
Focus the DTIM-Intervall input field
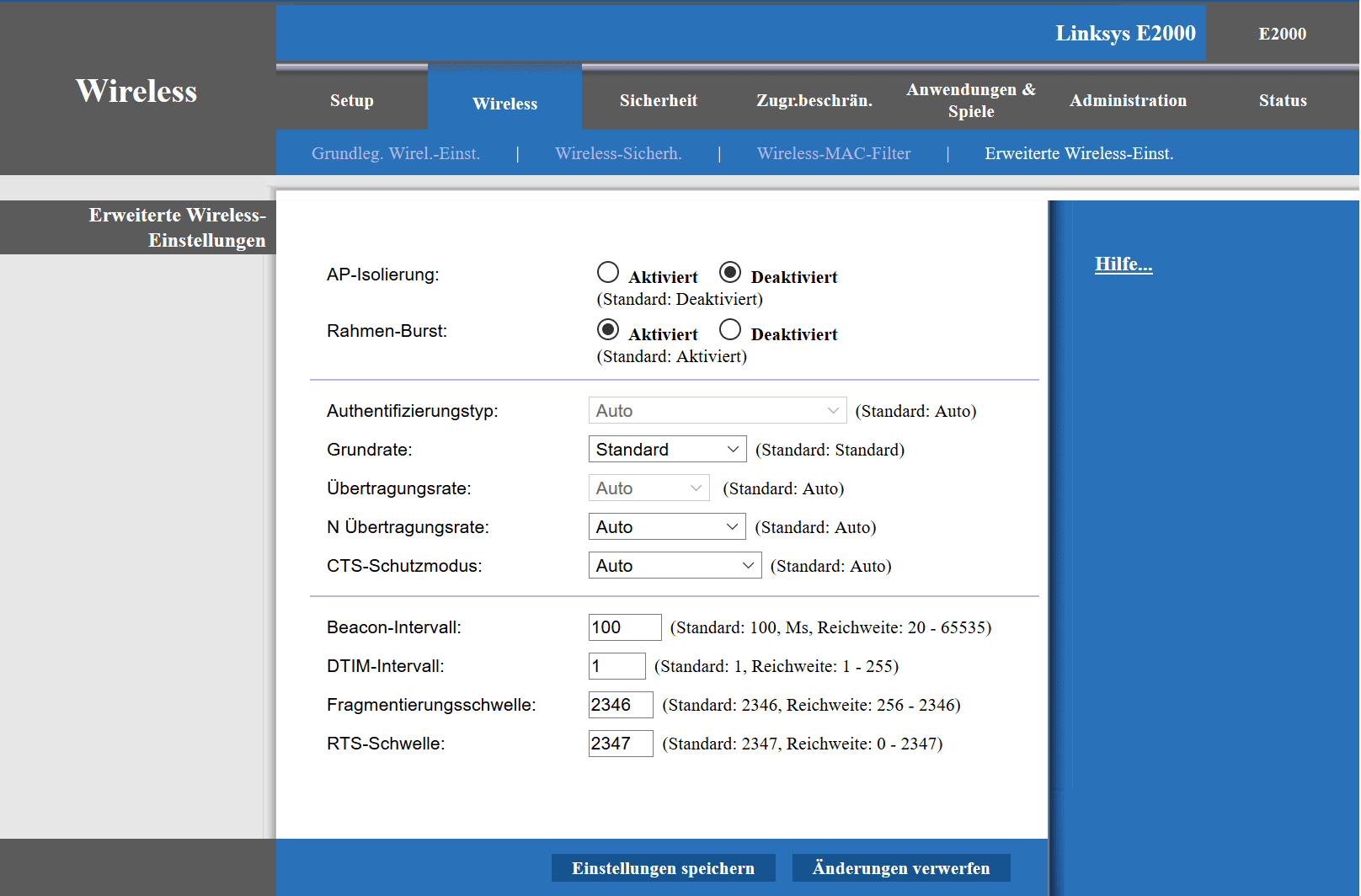coord(617,666)
